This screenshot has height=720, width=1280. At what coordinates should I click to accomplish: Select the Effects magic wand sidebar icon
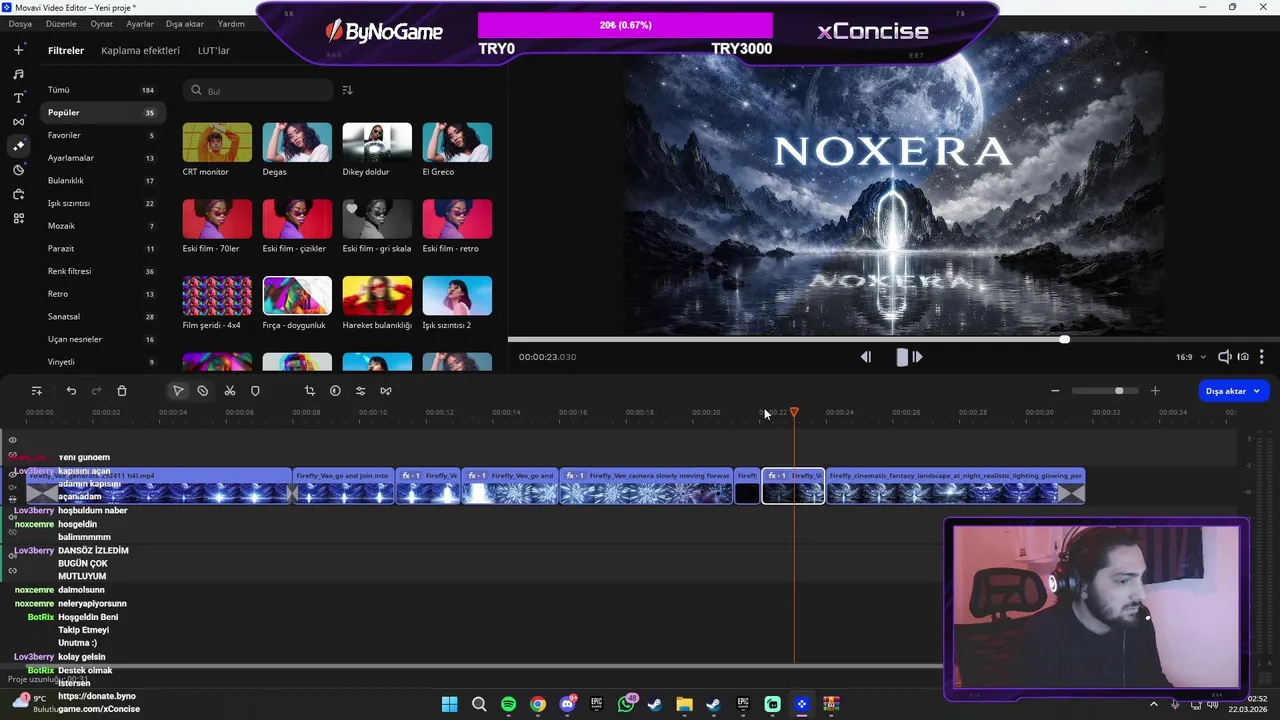coord(19,146)
